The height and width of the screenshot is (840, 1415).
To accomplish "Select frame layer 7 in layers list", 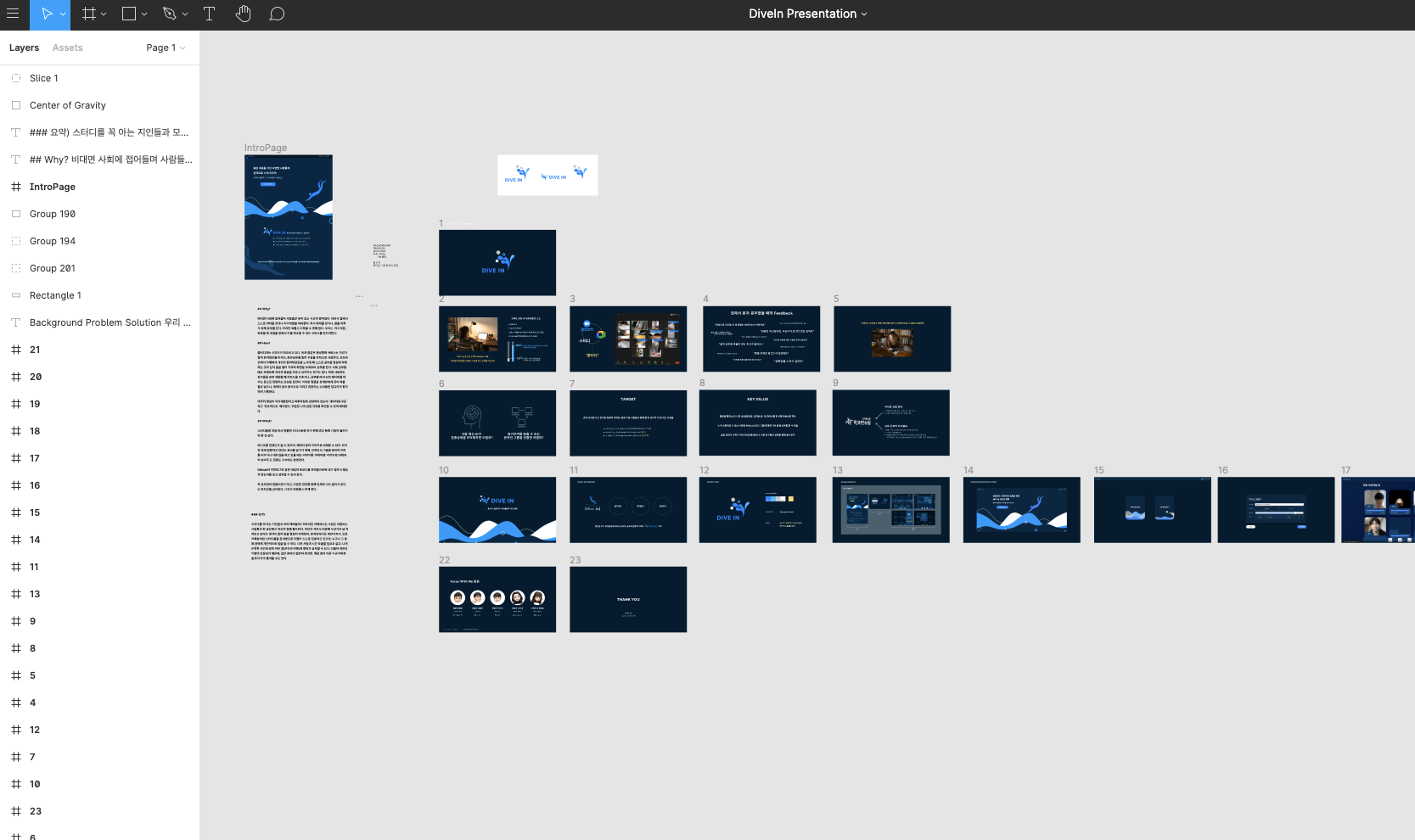I will (100, 757).
